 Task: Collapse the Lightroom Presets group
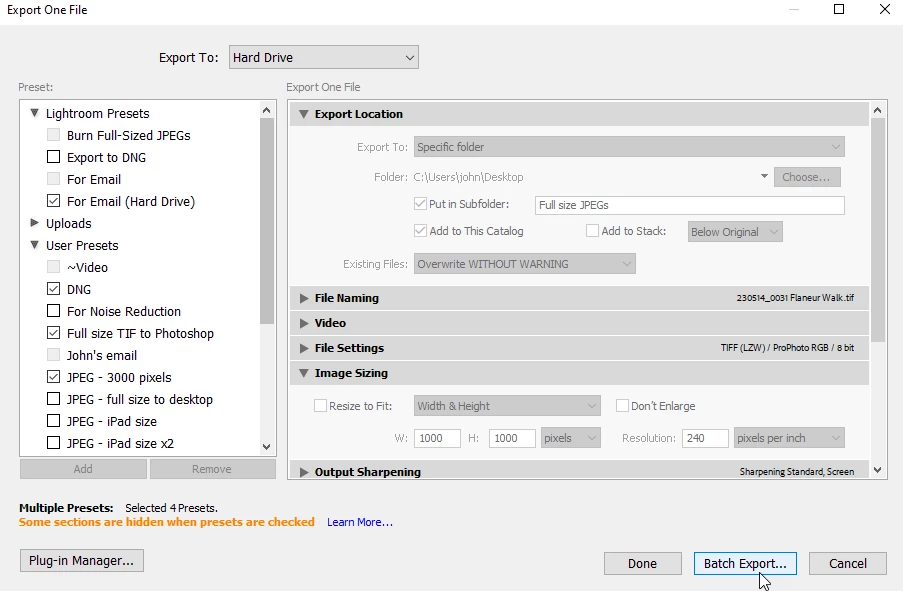pyautogui.click(x=35, y=113)
